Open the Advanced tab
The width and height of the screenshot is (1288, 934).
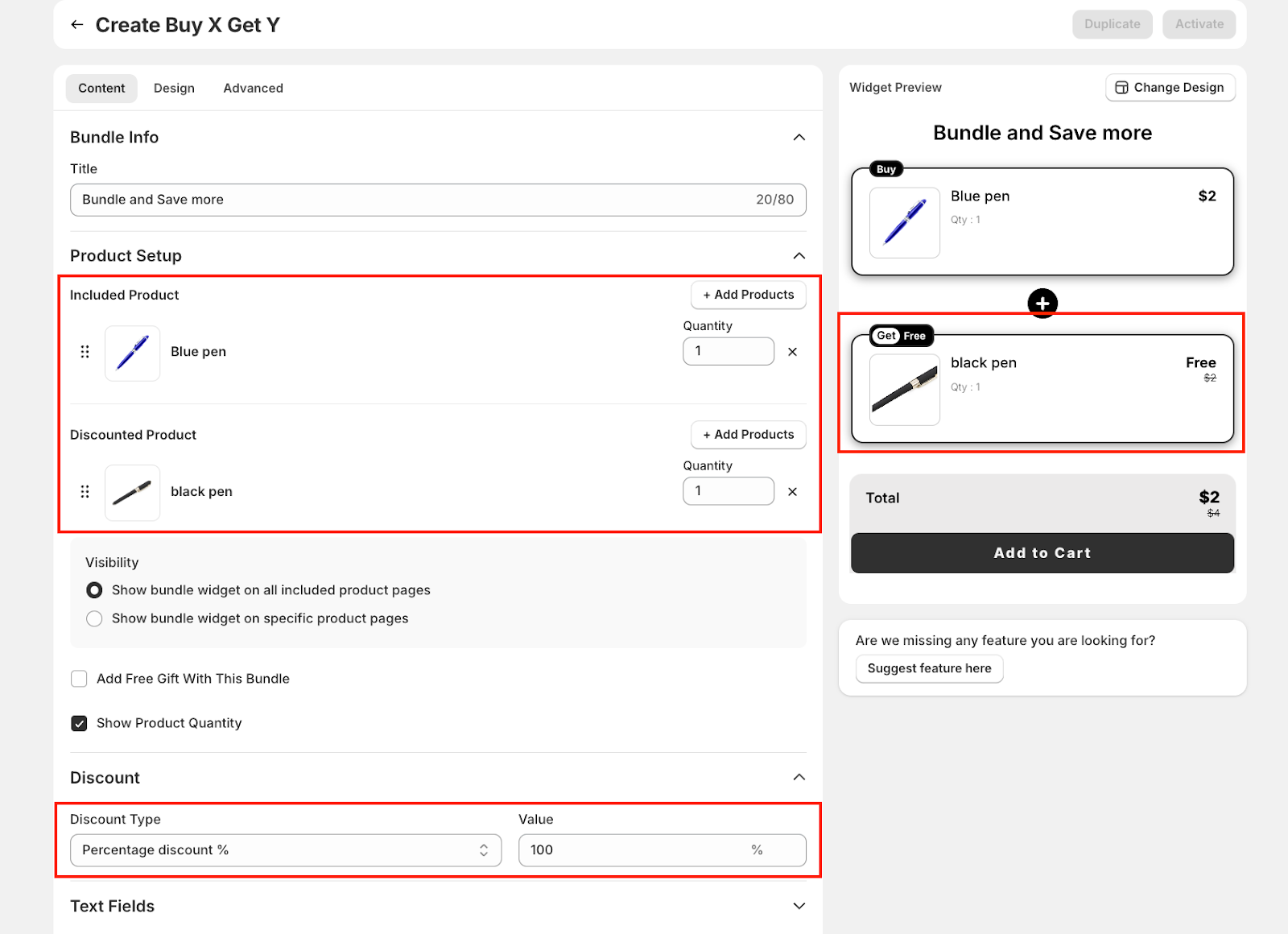click(253, 89)
